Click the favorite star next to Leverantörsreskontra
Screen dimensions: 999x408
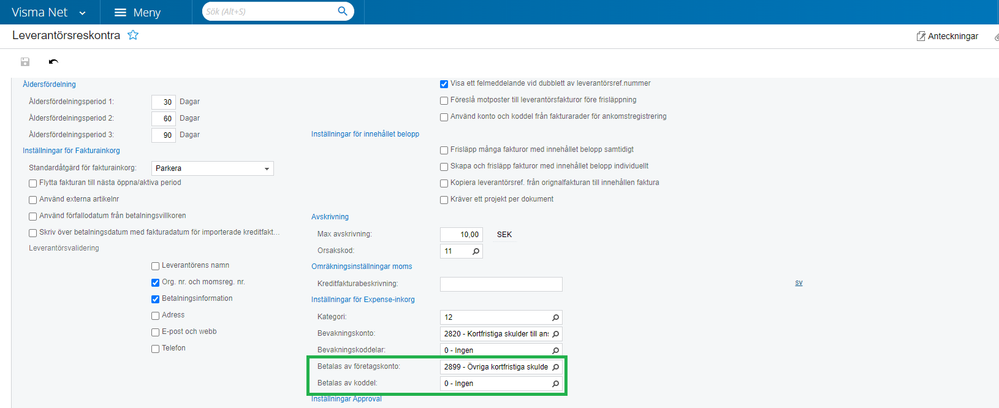coord(132,35)
